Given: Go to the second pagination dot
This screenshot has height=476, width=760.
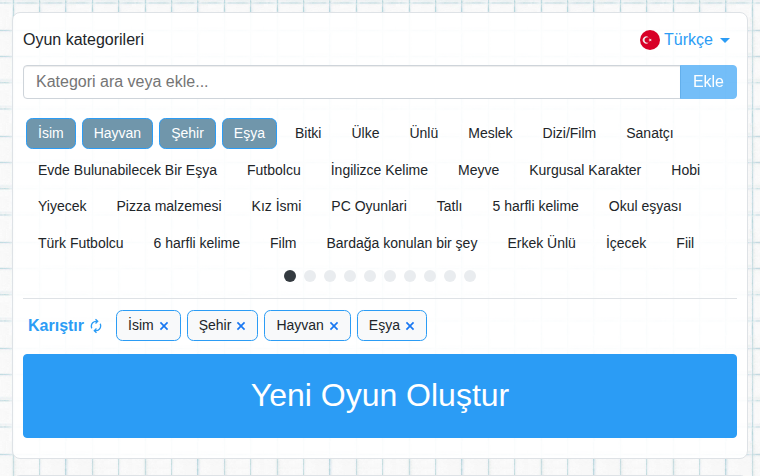Looking at the screenshot, I should [310, 276].
